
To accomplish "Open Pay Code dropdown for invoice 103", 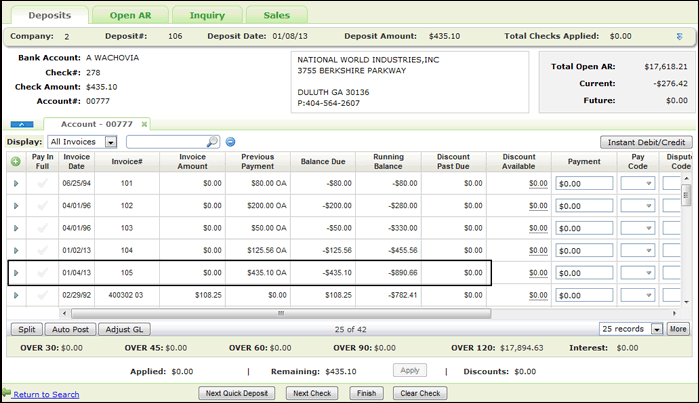I will point(638,228).
